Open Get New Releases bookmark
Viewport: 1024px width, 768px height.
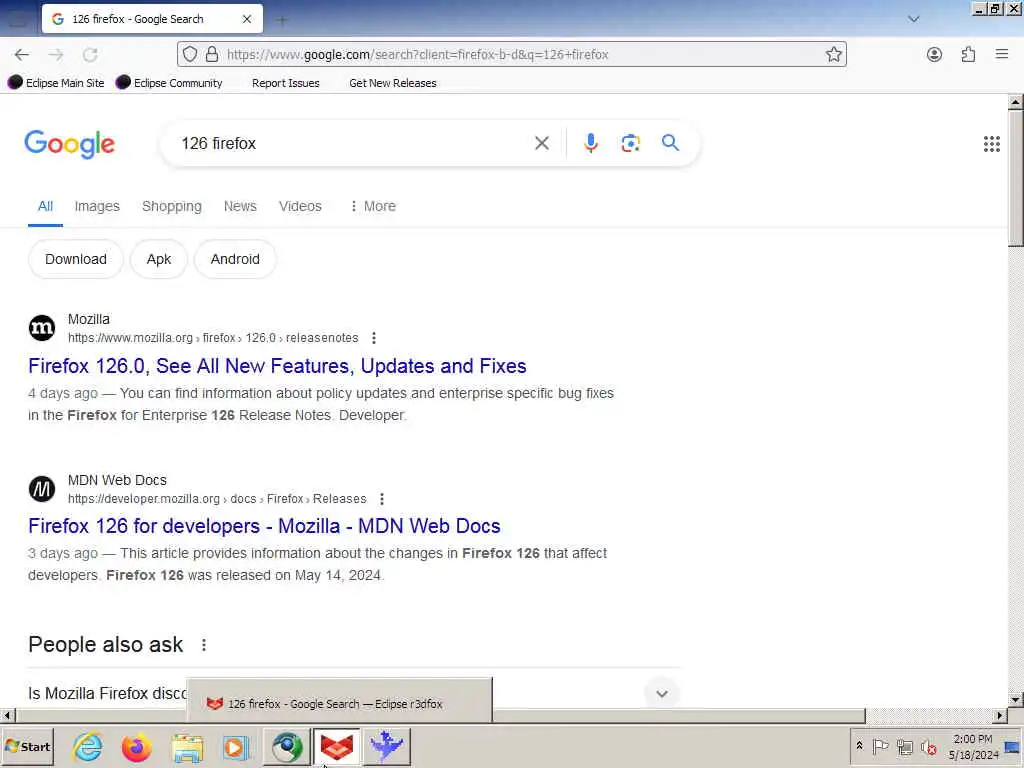pos(392,83)
